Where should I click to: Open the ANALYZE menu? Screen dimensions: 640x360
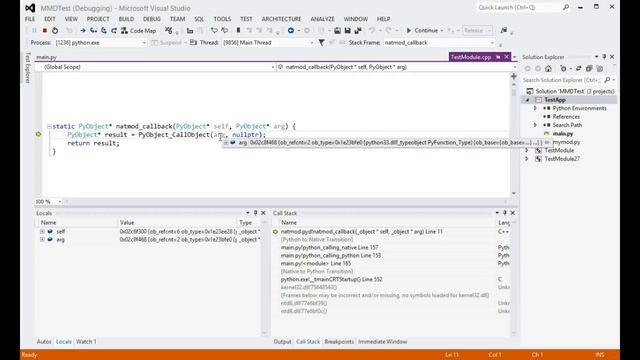(322, 19)
